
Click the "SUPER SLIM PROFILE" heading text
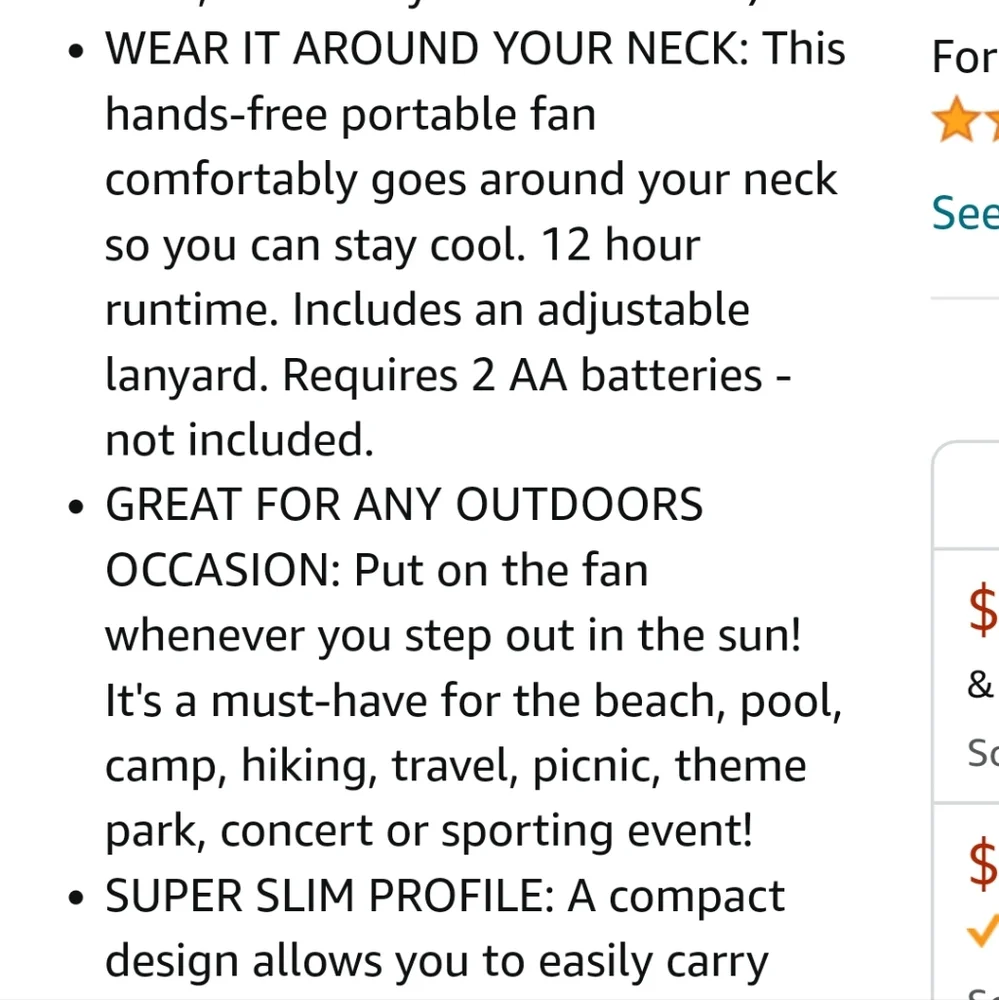(330, 897)
